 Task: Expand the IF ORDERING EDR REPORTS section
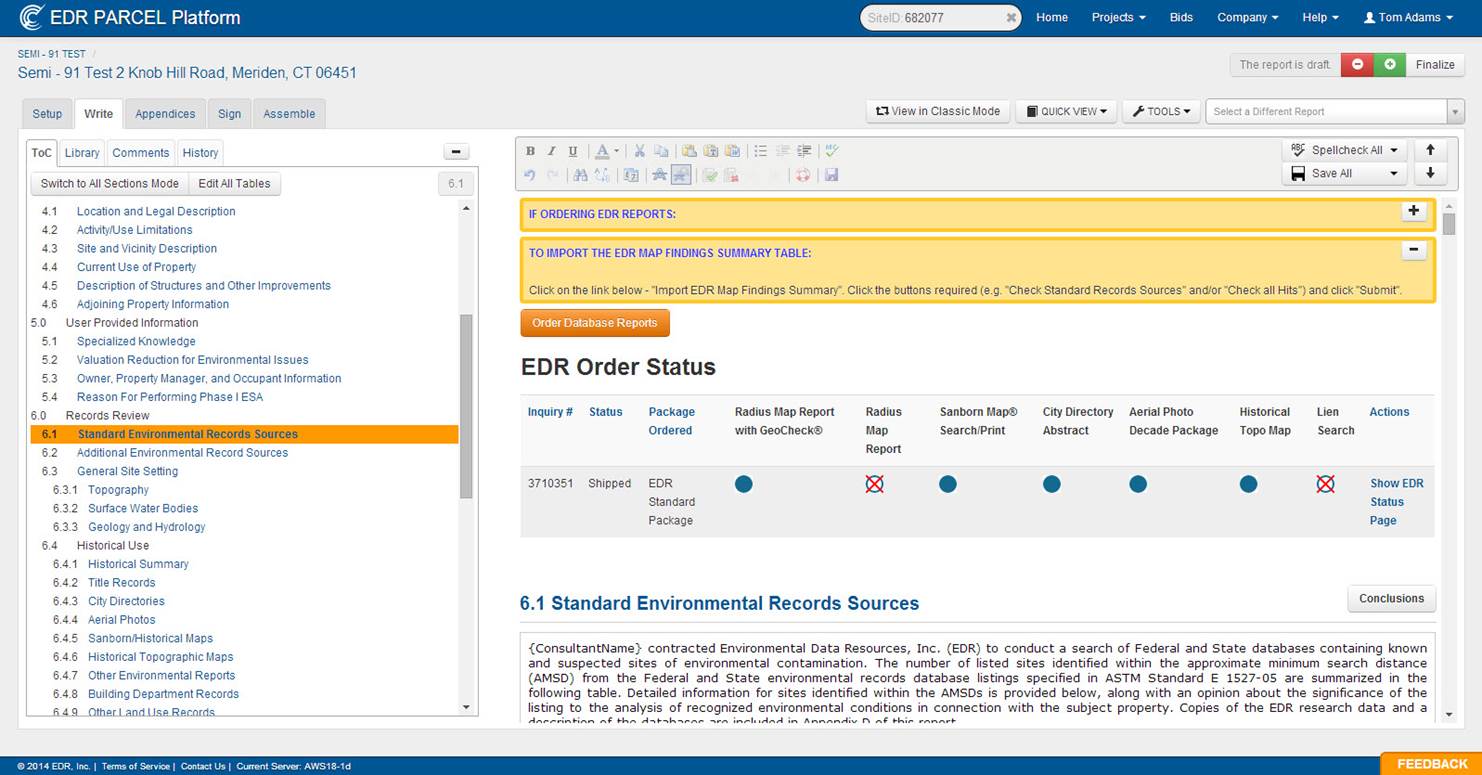[1413, 211]
